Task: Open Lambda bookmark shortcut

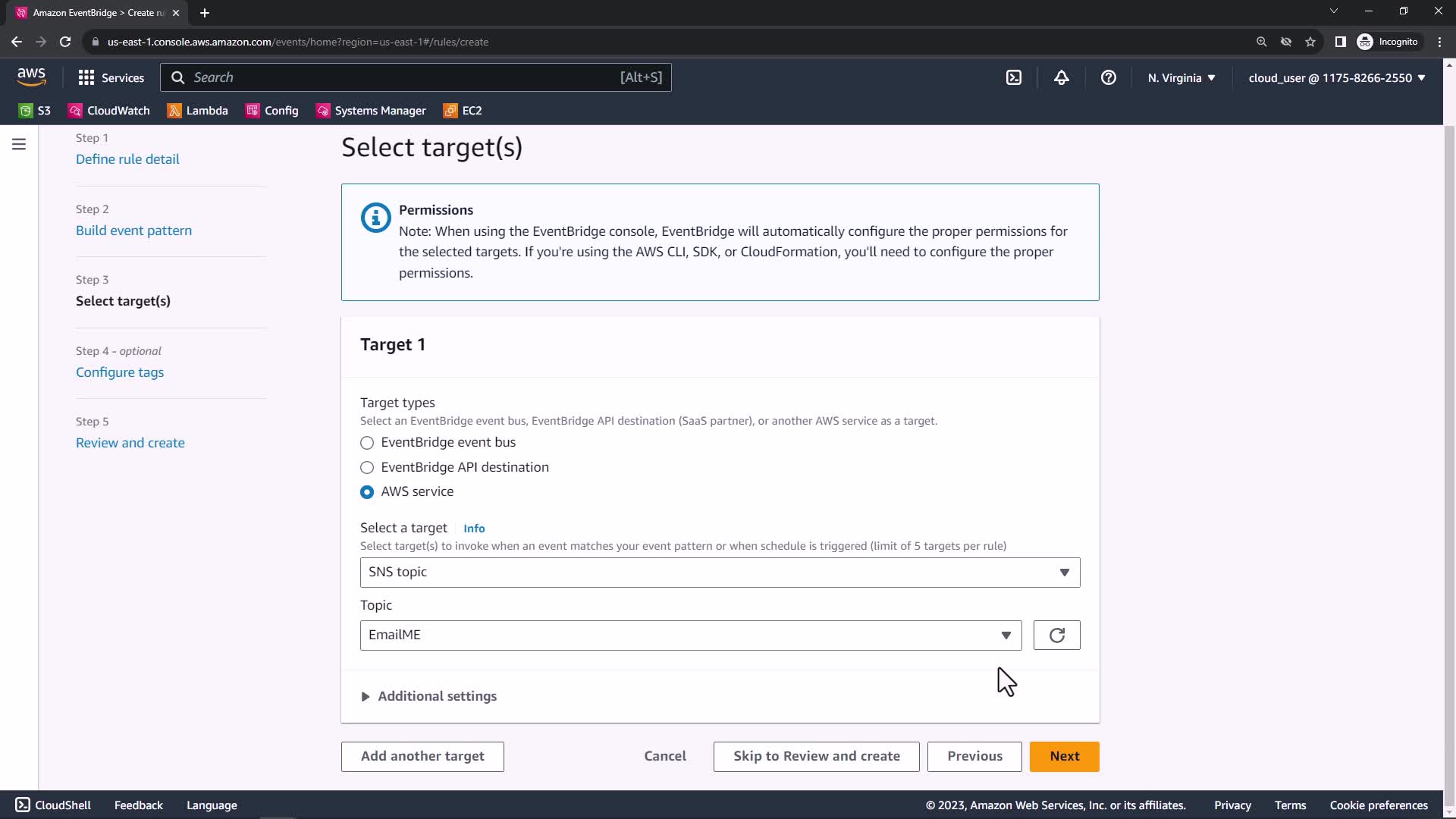Action: point(197,111)
